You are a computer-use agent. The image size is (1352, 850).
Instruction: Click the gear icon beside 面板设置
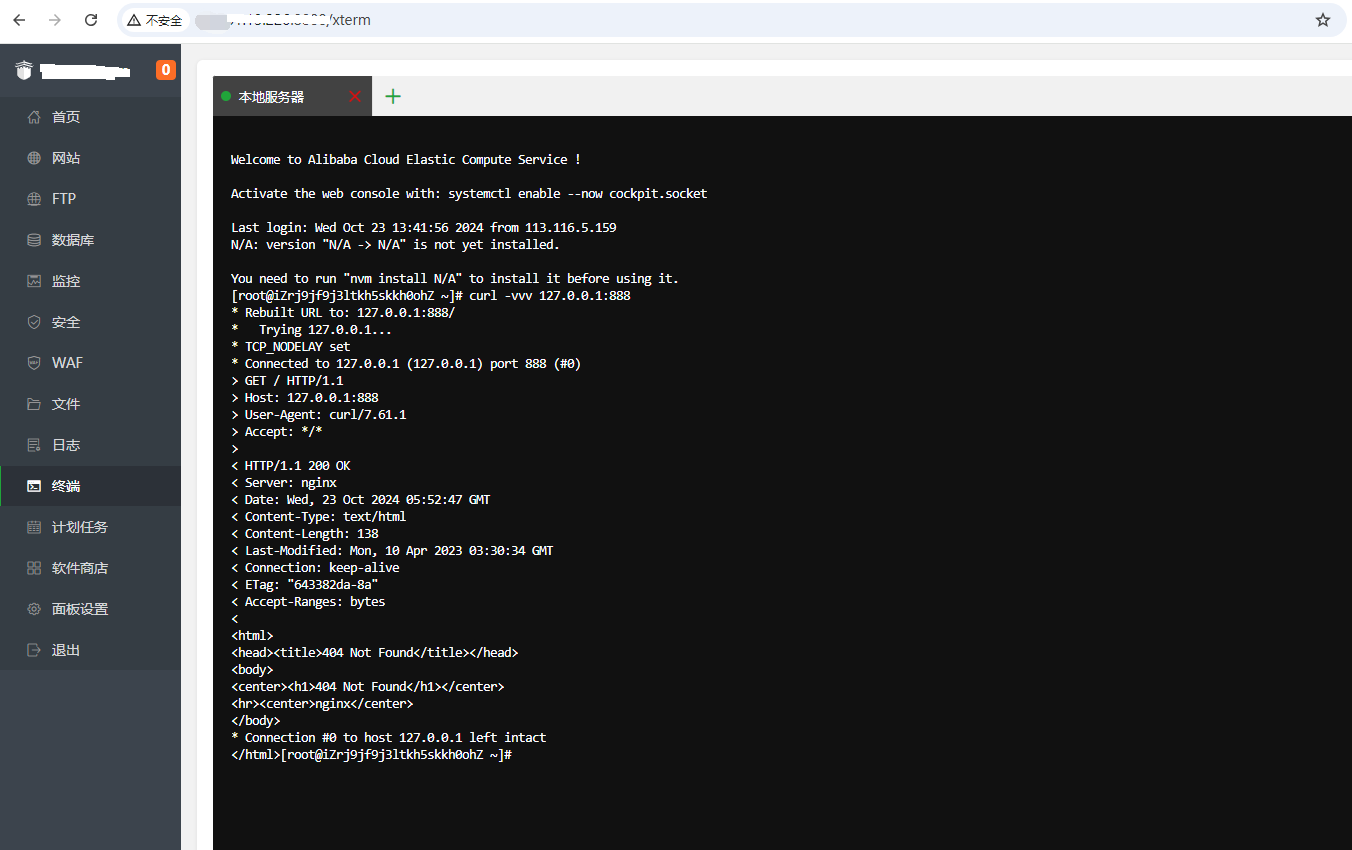click(x=34, y=609)
